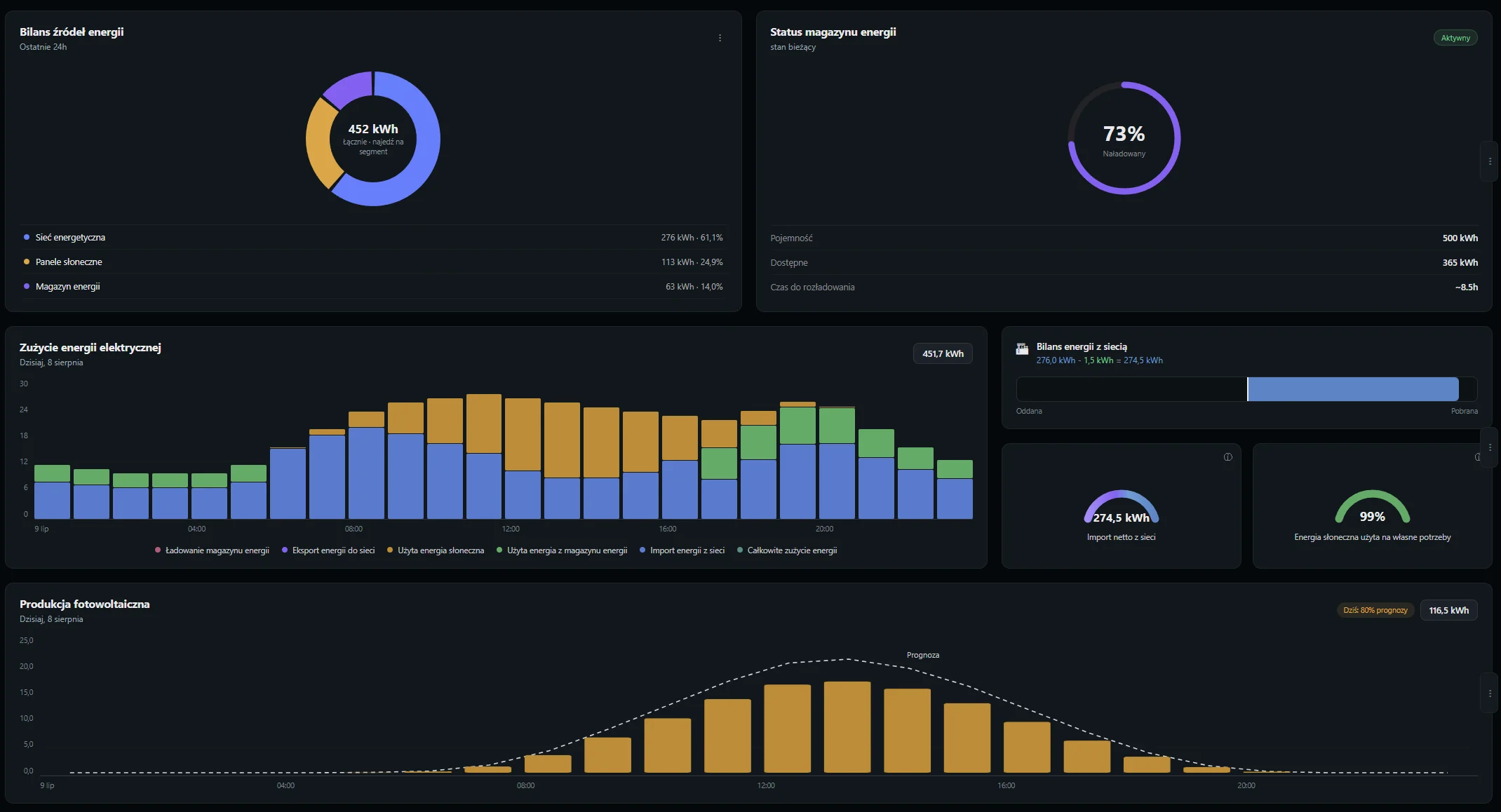This screenshot has width=1501, height=812.
Task: Click the purple storage segment of donut chart
Action: point(353,88)
